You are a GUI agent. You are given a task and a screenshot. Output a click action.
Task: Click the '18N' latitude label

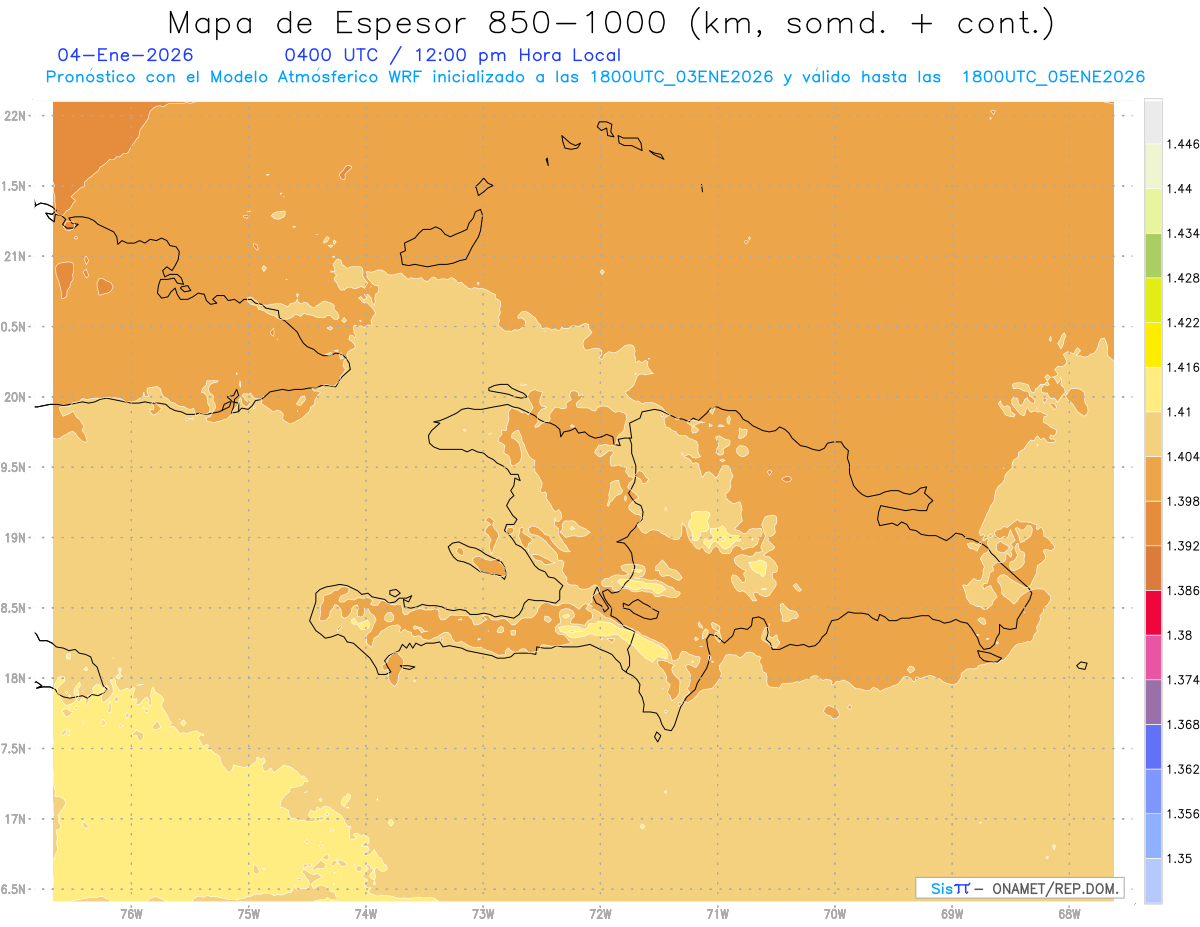(x=15, y=678)
